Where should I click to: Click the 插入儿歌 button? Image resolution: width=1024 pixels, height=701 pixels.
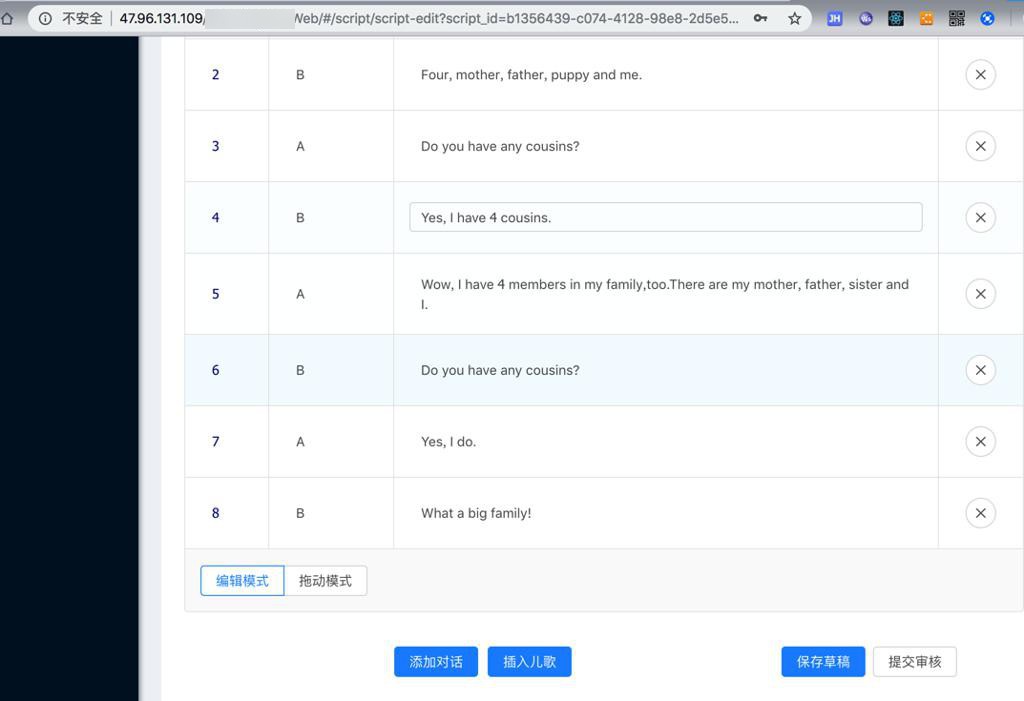[530, 662]
